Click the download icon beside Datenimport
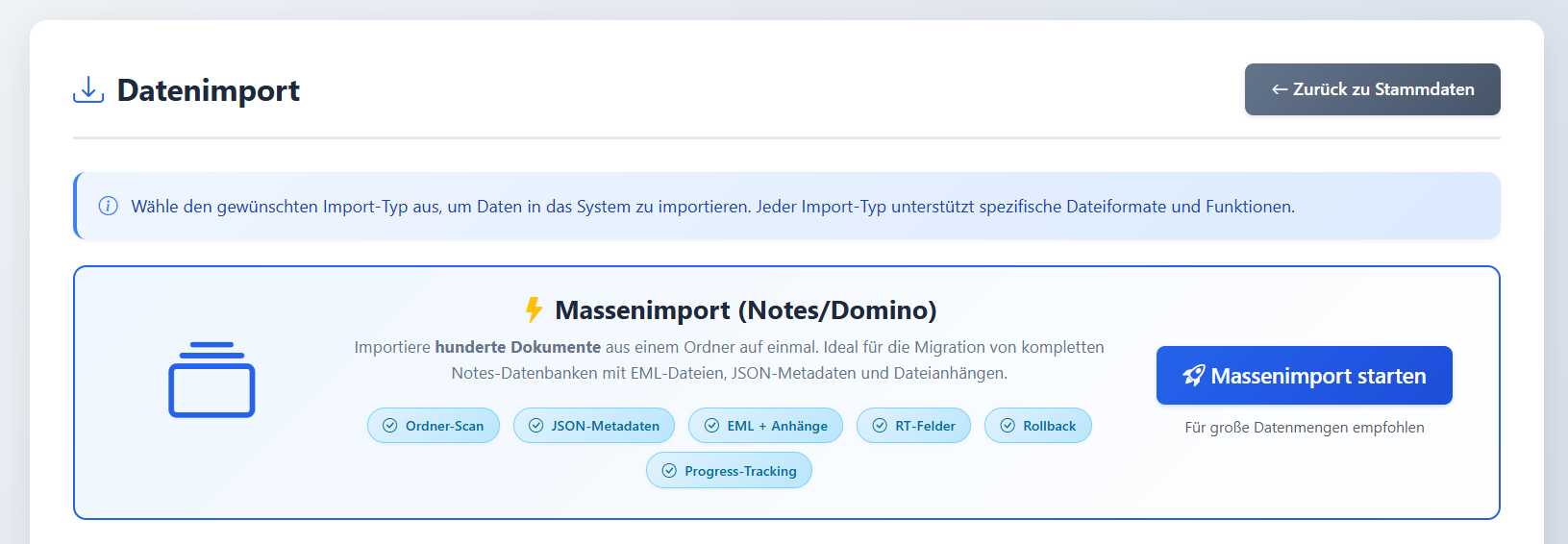The height and width of the screenshot is (544, 1568). (88, 89)
